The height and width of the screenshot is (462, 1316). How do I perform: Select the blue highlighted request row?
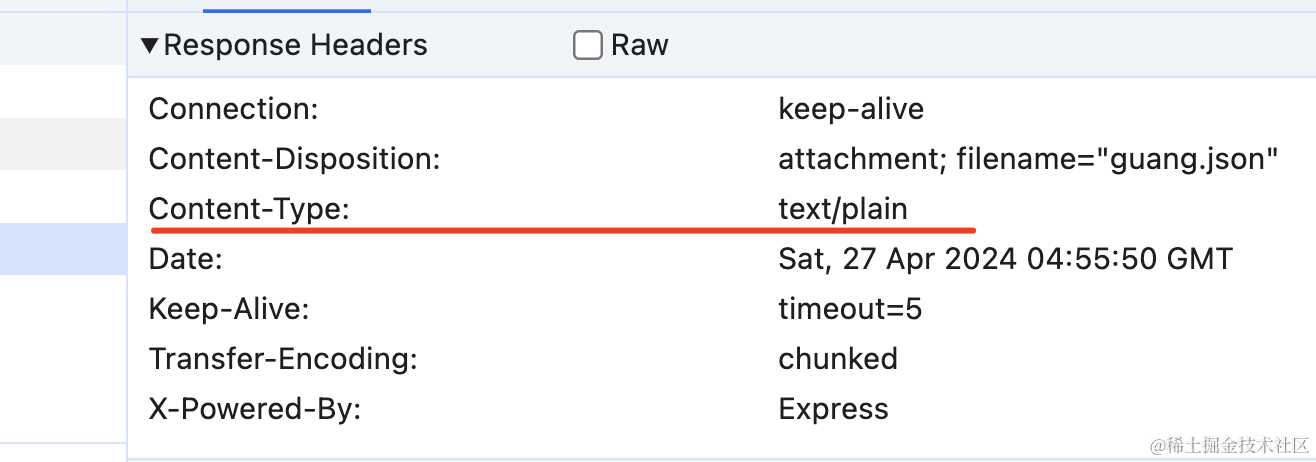[x=62, y=249]
